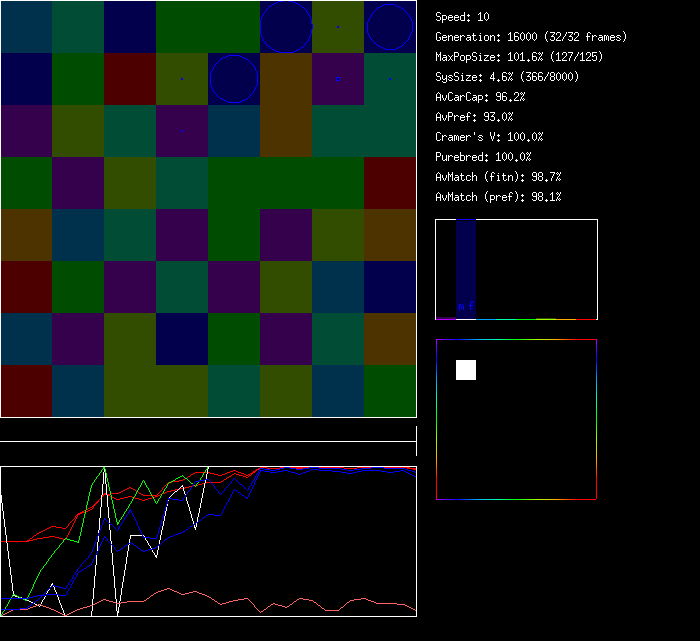Click the dark red cell in the grid's bottom-left corner
700x641 pixels.
click(26, 391)
